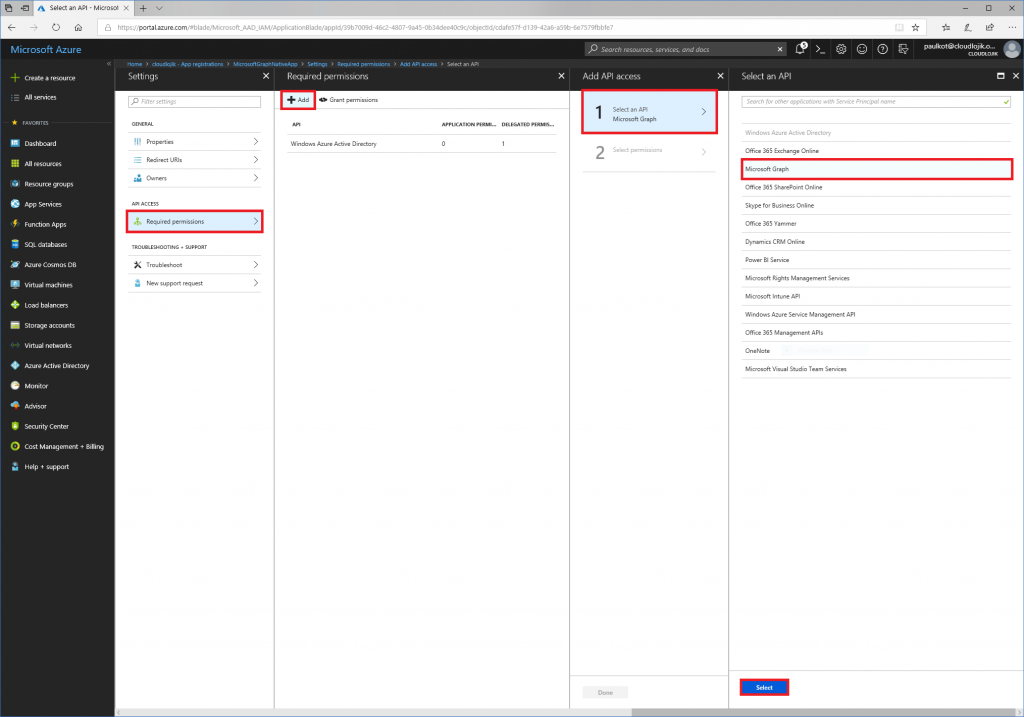Click the blue Select button
This screenshot has width=1024, height=717.
(x=764, y=687)
